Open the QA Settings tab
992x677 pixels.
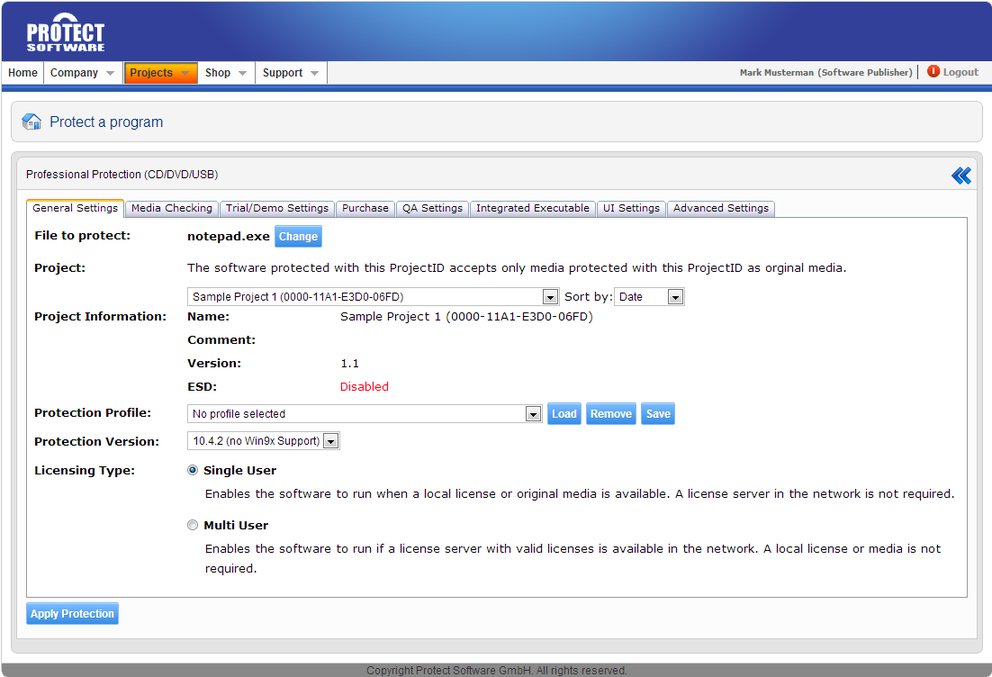432,208
